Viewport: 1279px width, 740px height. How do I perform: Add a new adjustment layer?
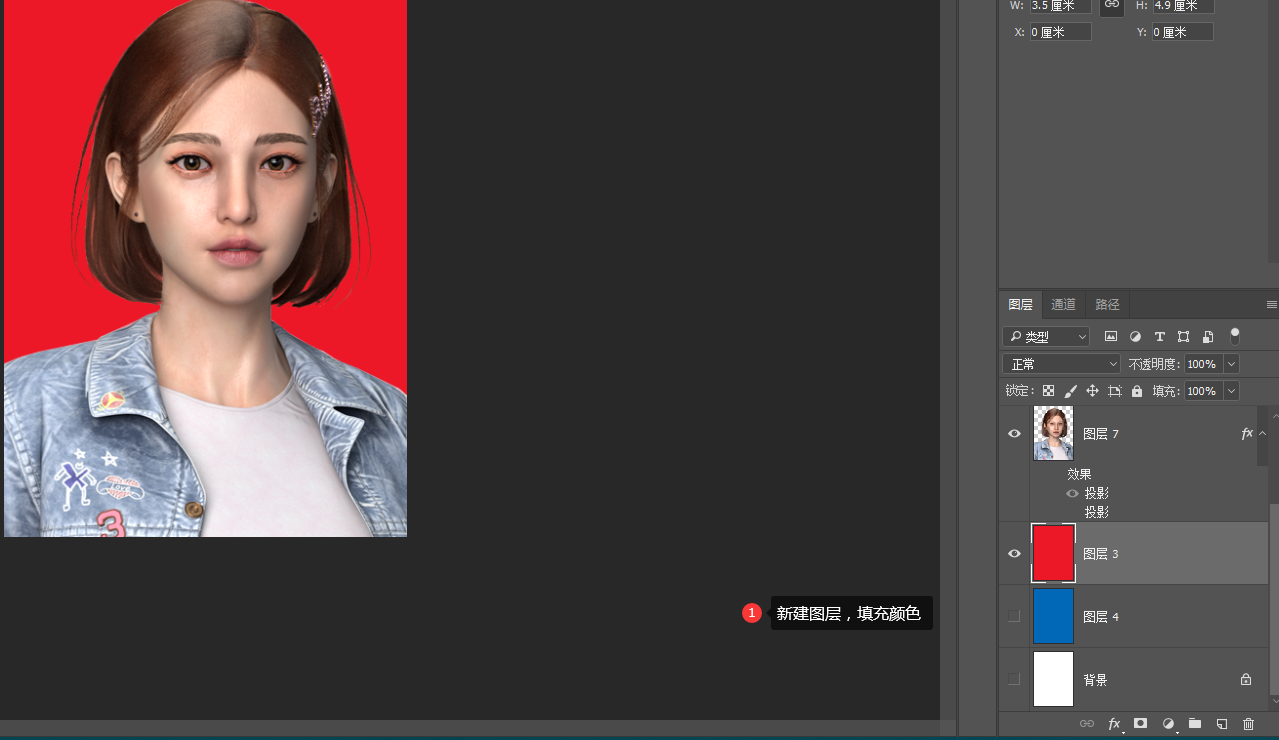coord(1167,724)
